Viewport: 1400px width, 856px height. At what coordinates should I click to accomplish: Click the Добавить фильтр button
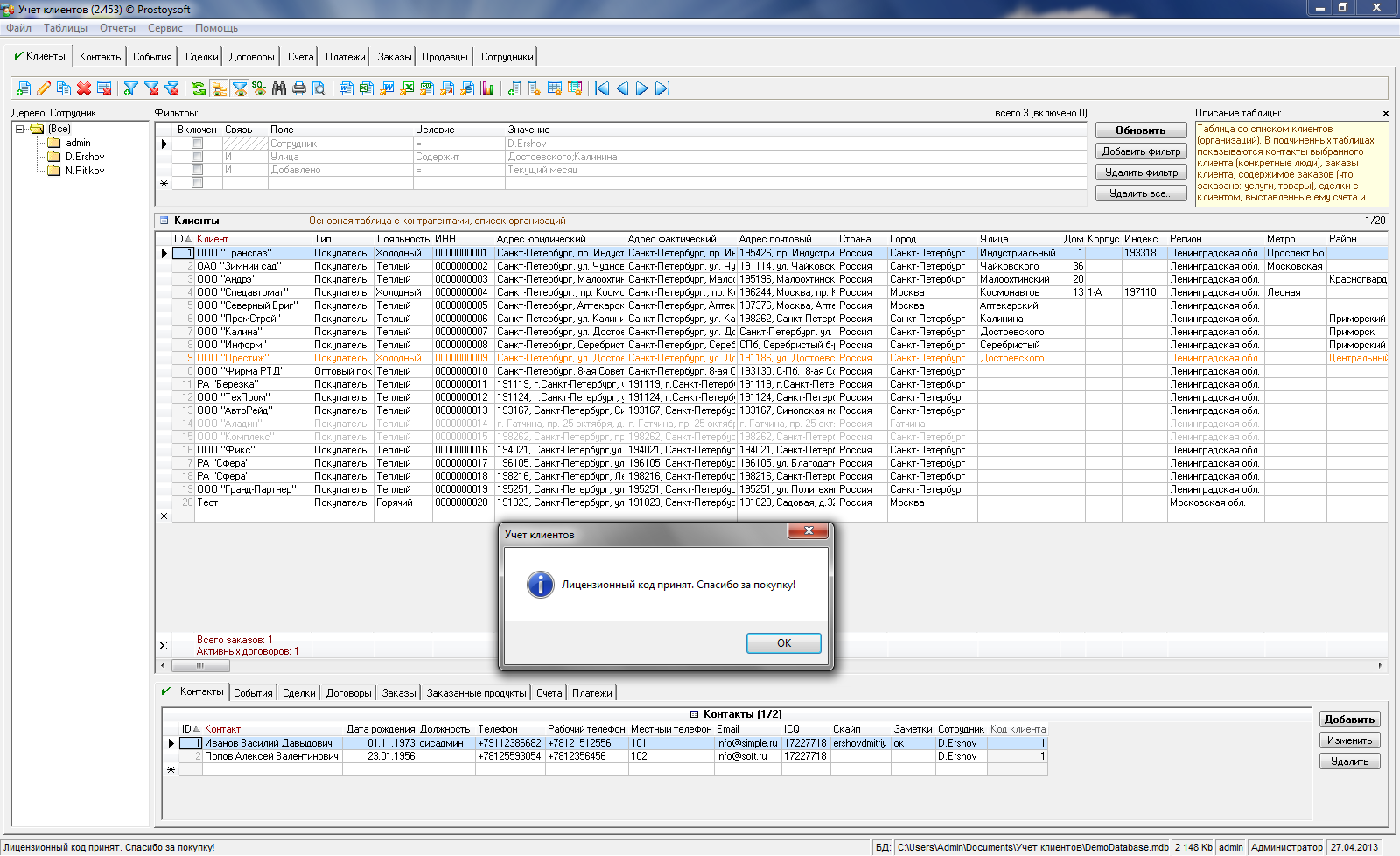1141,151
